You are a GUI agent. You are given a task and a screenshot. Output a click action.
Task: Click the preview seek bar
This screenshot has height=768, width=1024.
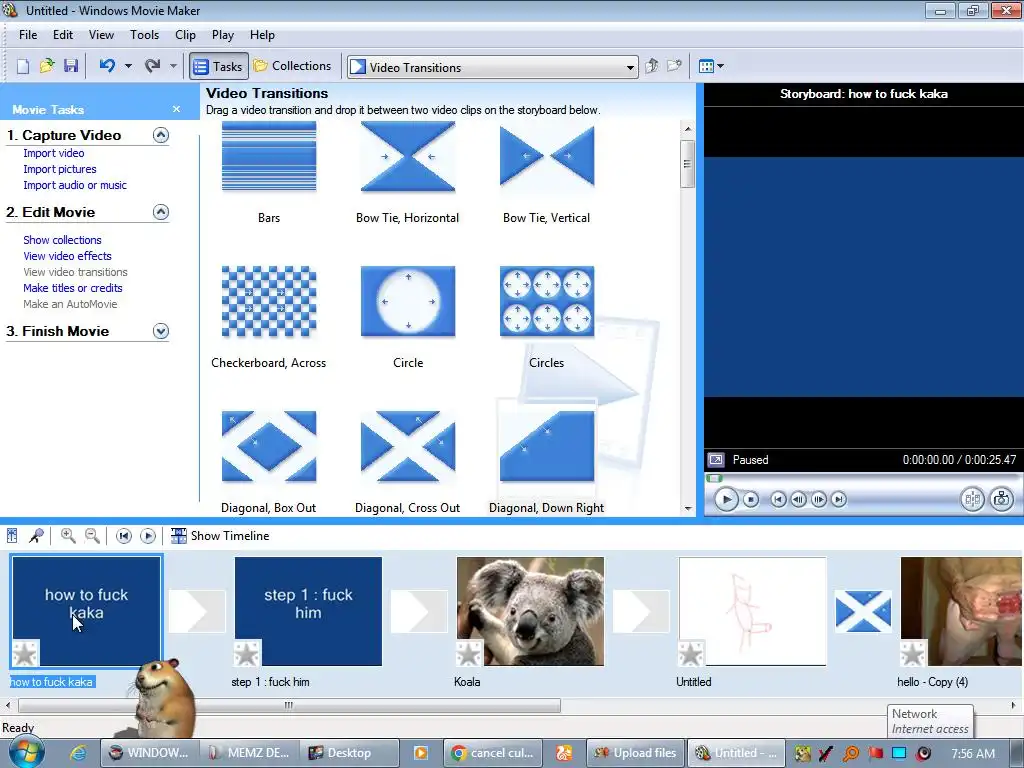(862, 479)
